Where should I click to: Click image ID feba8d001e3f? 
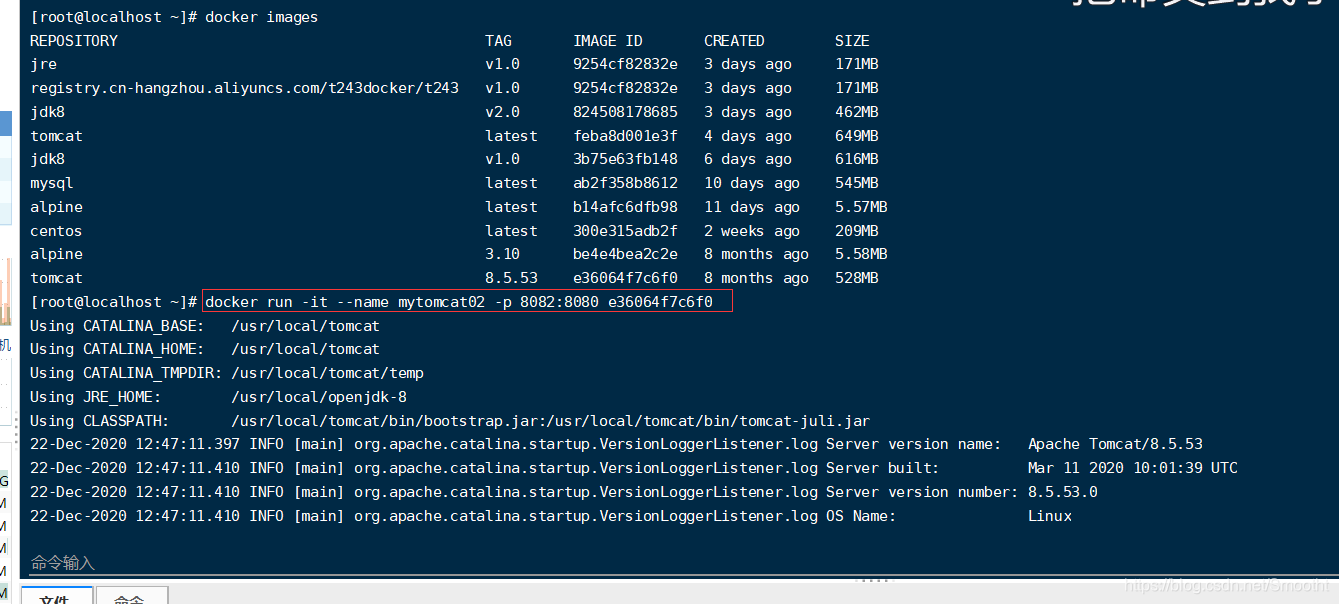[x=625, y=136]
